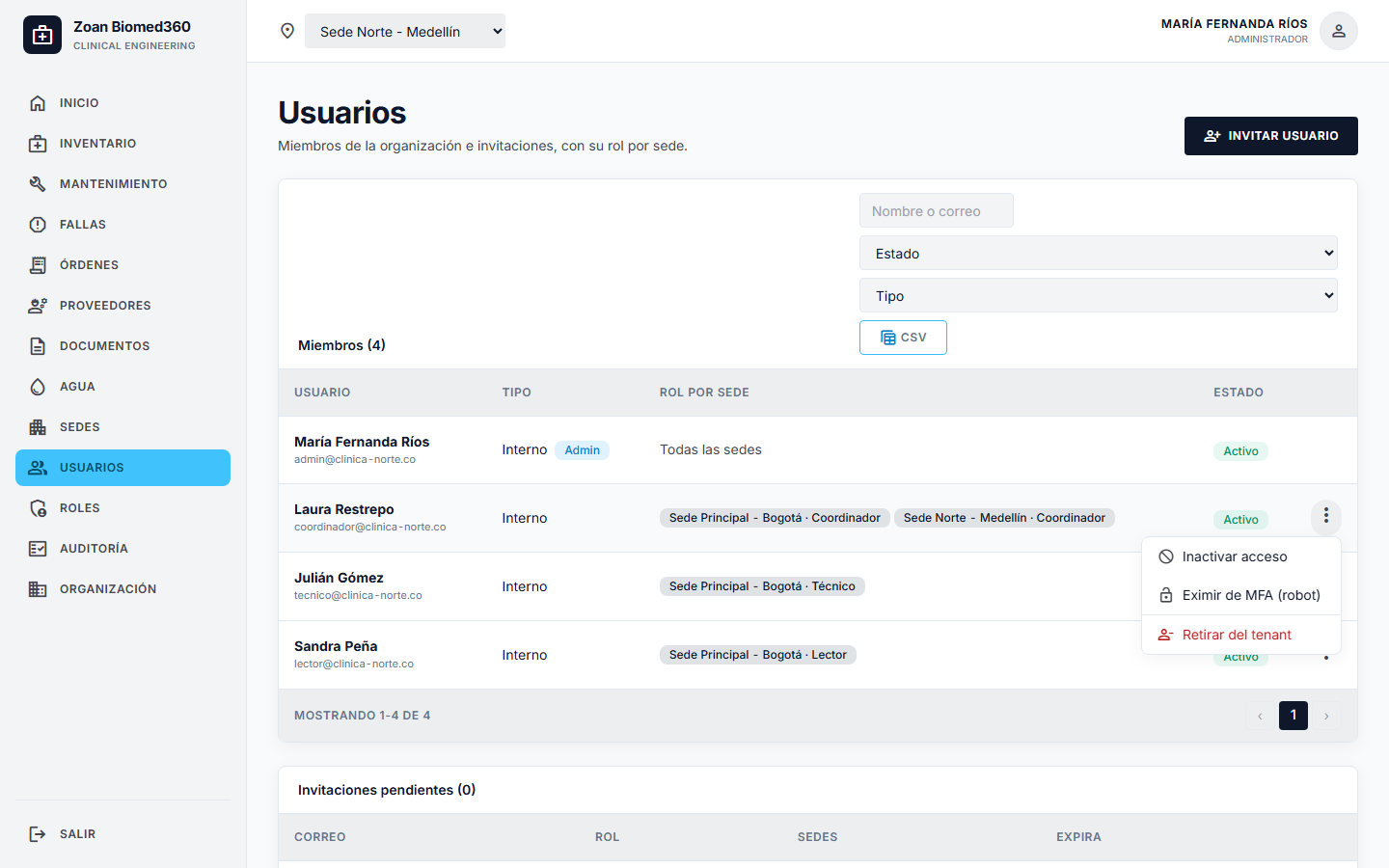Click the Sede Principal - Bogotá · Técnico tag
This screenshot has width=1389, height=868.
tap(762, 586)
